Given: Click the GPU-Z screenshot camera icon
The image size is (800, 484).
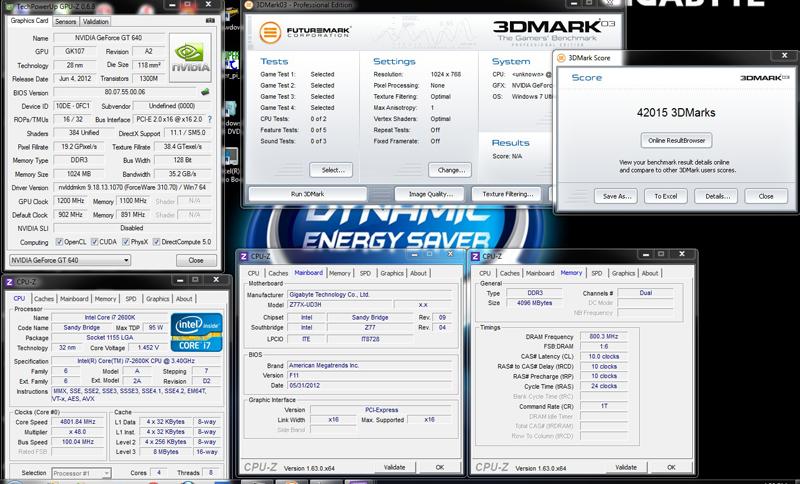Looking at the screenshot, I should pyautogui.click(x=210, y=21).
